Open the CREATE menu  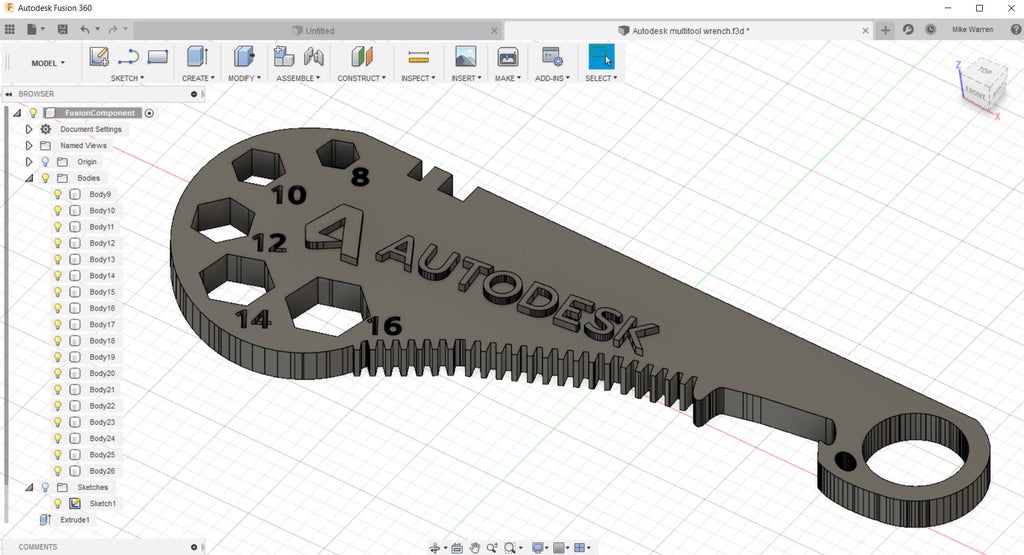tap(198, 78)
